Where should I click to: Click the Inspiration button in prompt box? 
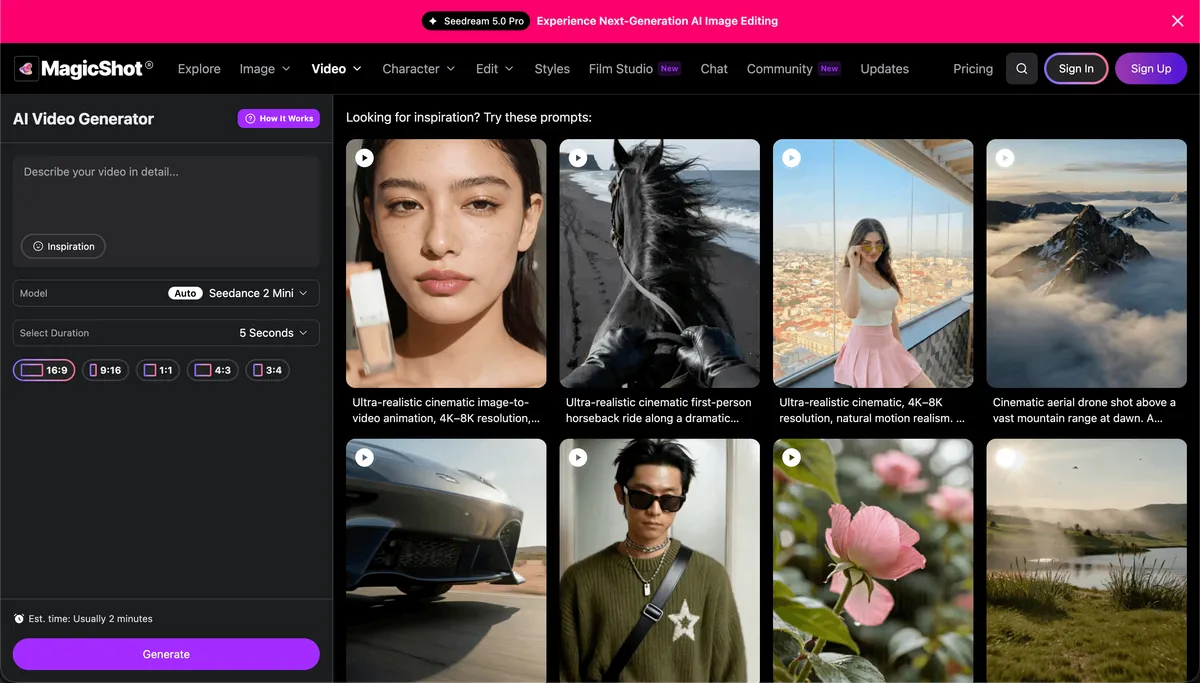[63, 246]
